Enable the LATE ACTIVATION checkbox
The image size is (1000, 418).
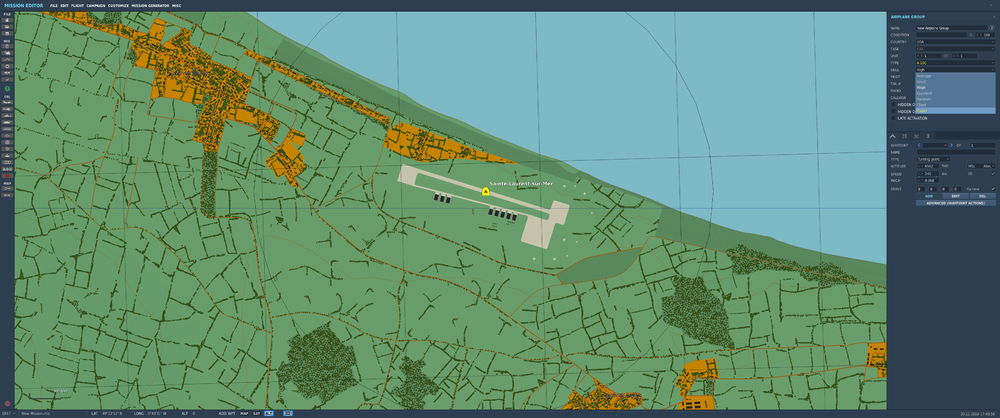click(893, 118)
